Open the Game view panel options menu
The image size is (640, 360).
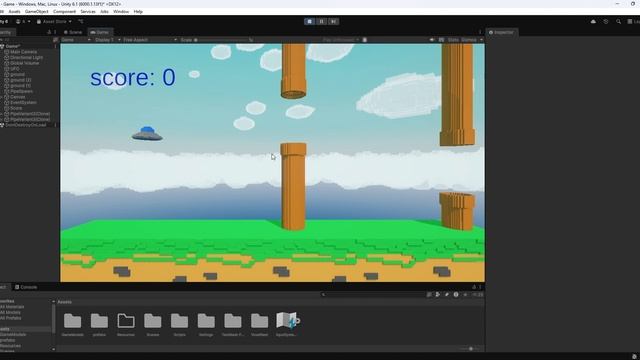click(x=480, y=32)
